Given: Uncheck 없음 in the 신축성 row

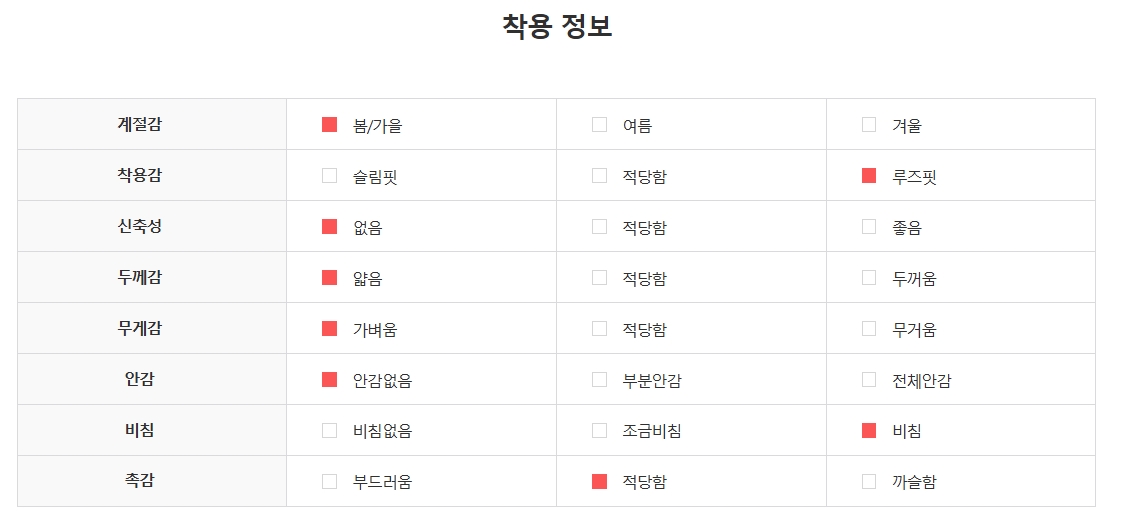Looking at the screenshot, I should (329, 227).
